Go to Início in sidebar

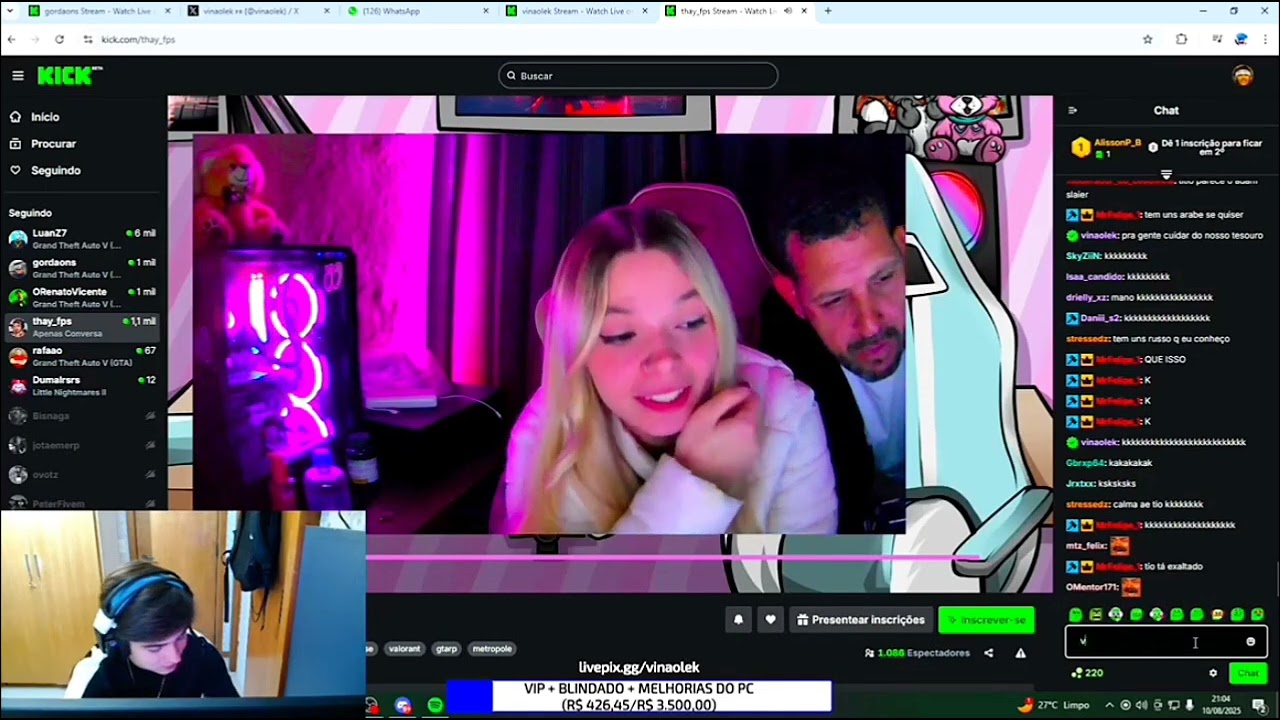tap(45, 117)
